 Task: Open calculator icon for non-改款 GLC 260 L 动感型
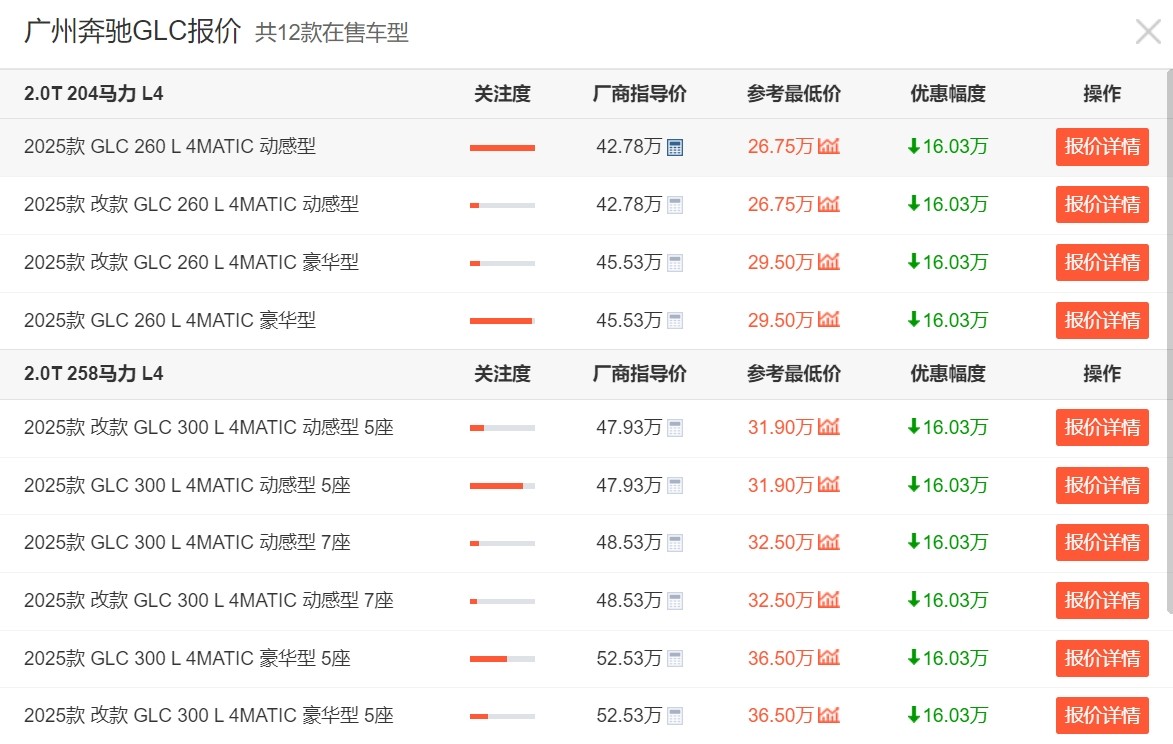(x=675, y=147)
